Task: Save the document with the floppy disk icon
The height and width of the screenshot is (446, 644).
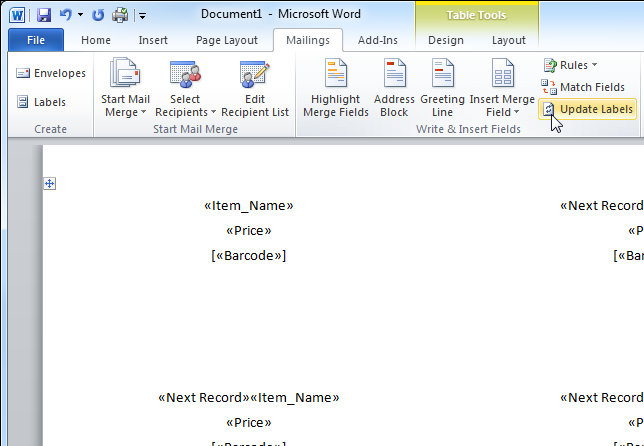Action: point(44,15)
